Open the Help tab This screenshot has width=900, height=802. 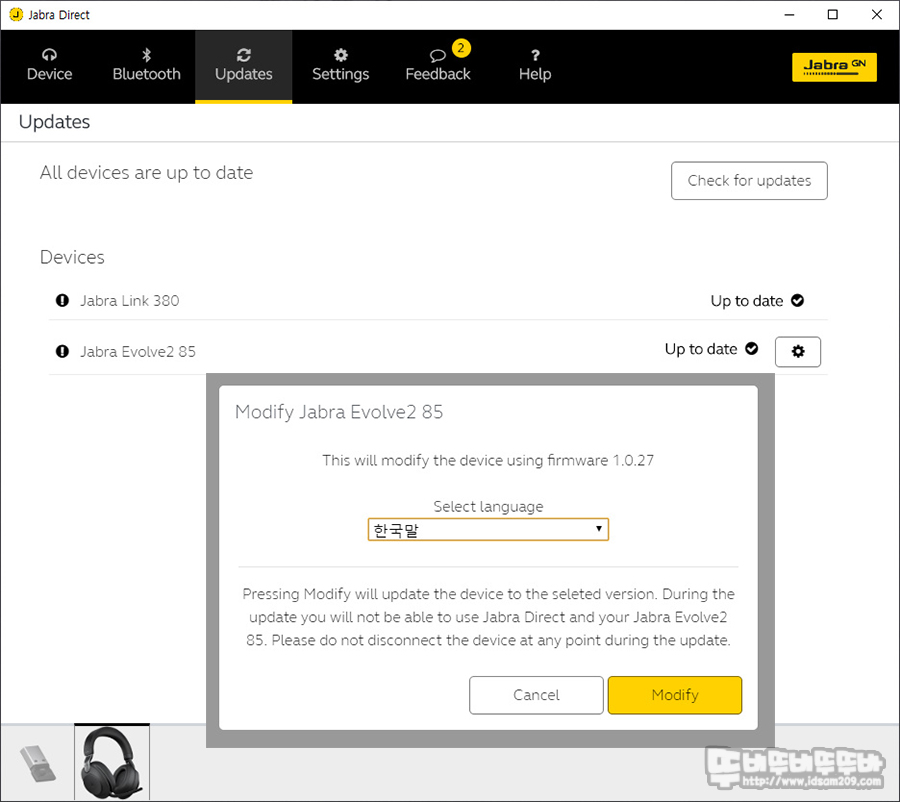click(535, 66)
